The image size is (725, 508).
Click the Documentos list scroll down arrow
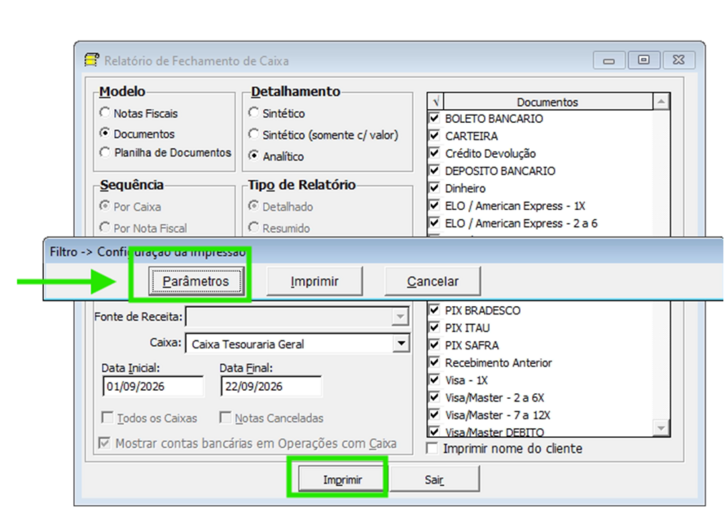[x=661, y=428]
